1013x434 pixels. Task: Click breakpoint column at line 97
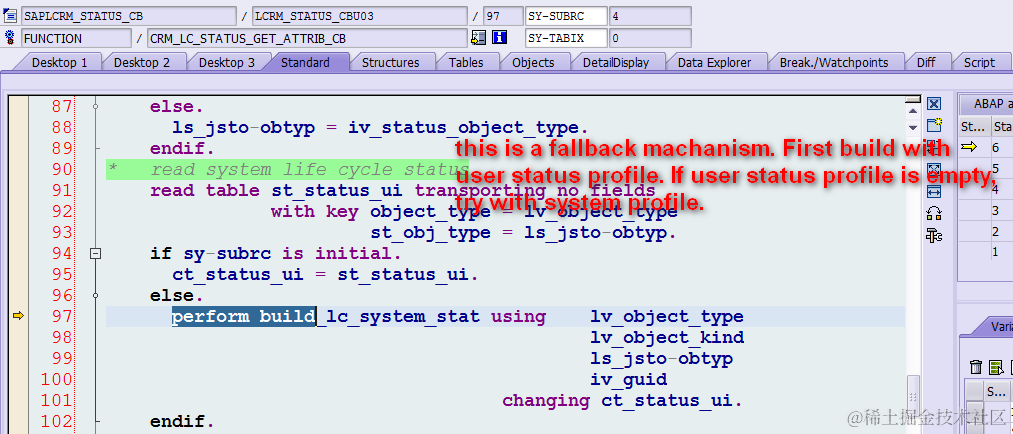tap(18, 316)
